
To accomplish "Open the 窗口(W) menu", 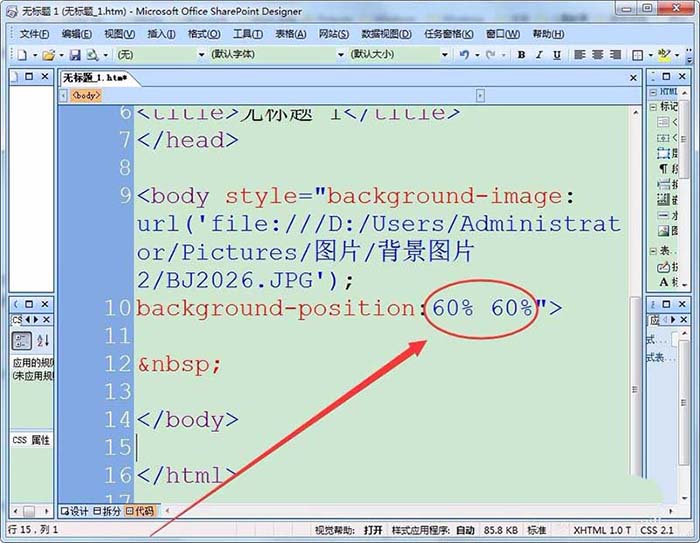I will [503, 34].
